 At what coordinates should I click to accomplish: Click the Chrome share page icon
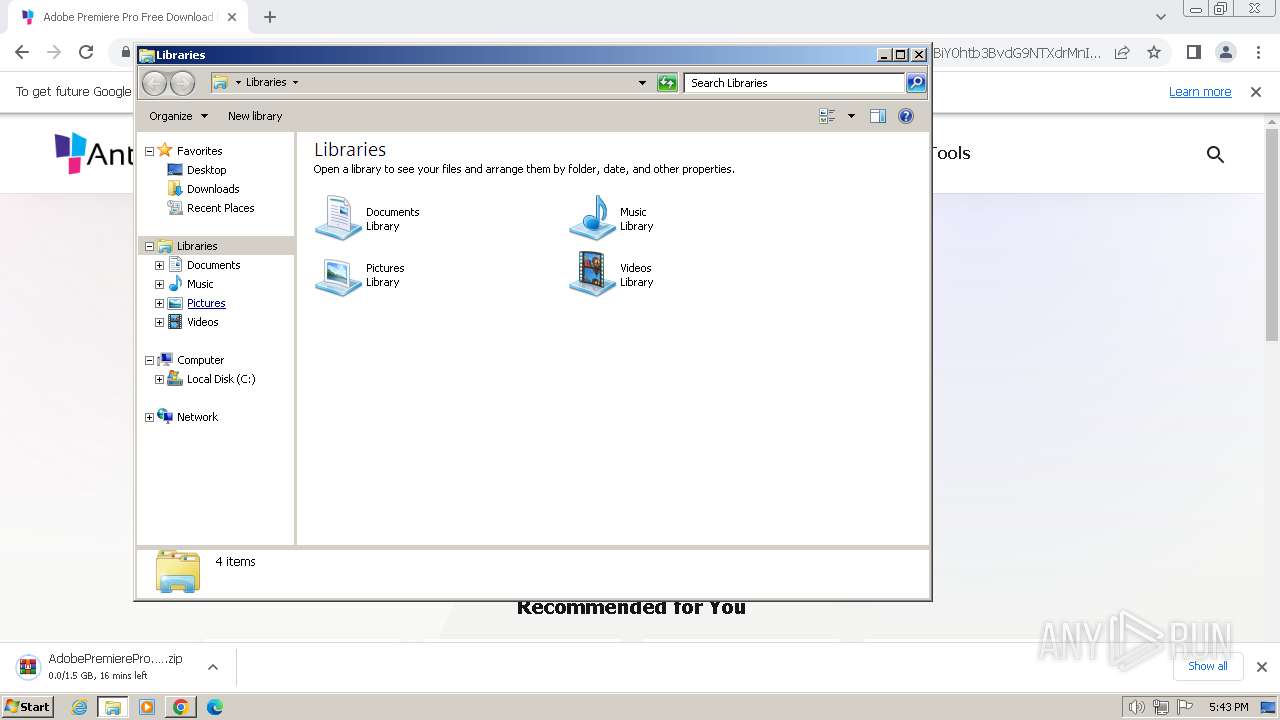tap(1122, 52)
